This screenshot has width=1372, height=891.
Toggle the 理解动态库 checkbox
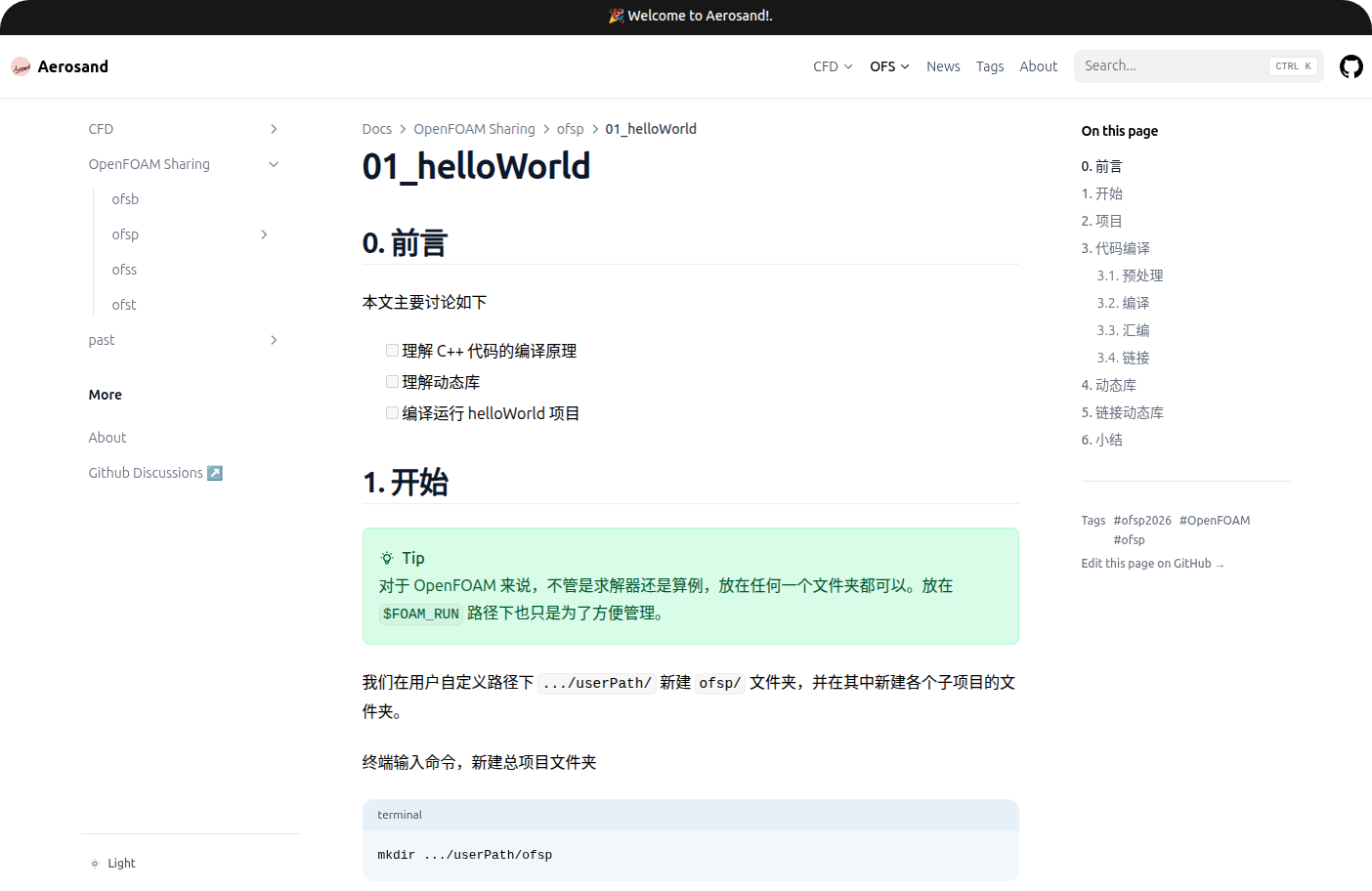pyautogui.click(x=392, y=382)
